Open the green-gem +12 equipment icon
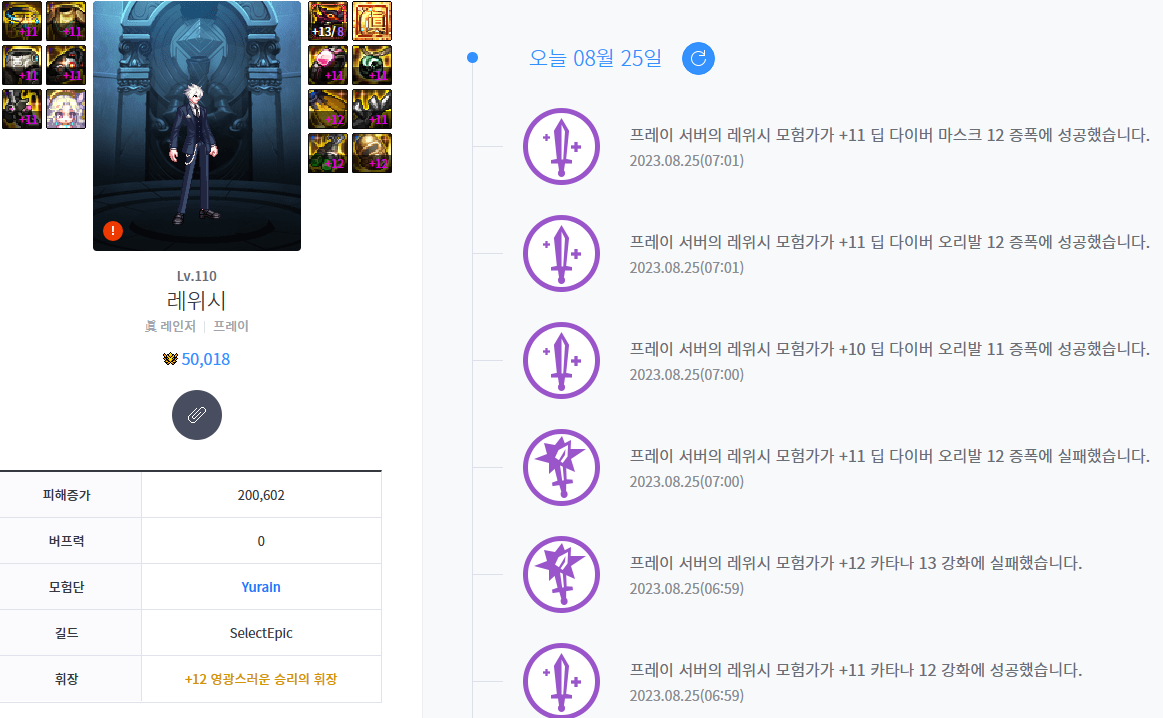 tap(328, 153)
